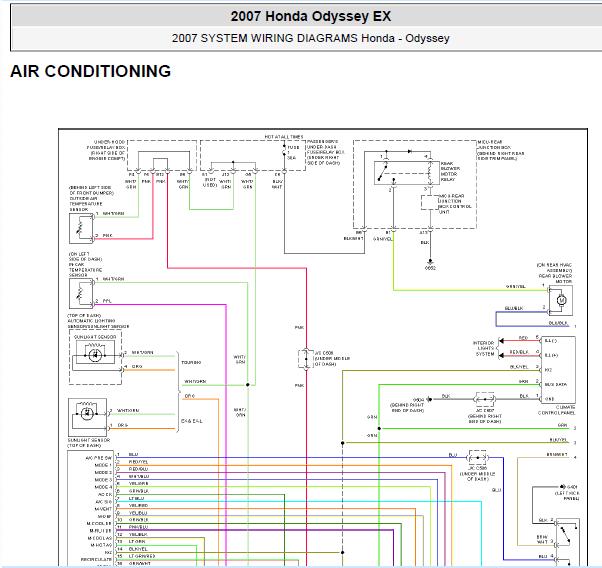
Task: Click pin 13 'LT GRN' wire label
Action: (137, 542)
